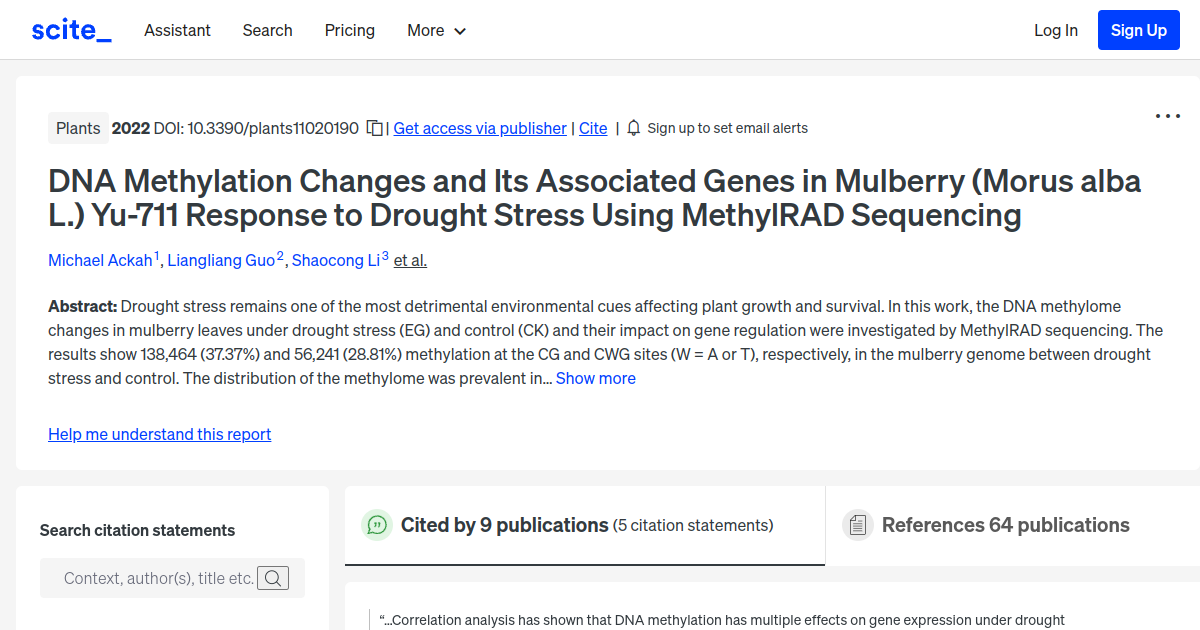Open the Assistant menu item
The width and height of the screenshot is (1200, 630).
point(177,31)
